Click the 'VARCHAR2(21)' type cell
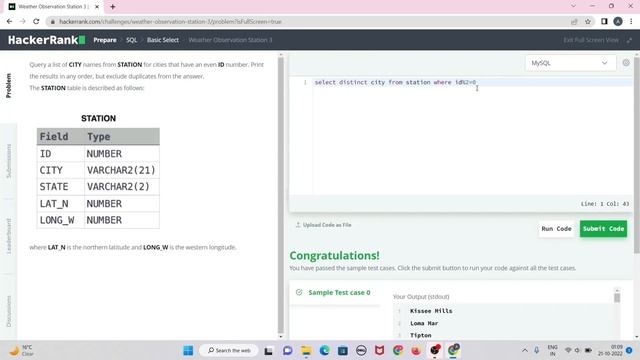 pos(121,170)
